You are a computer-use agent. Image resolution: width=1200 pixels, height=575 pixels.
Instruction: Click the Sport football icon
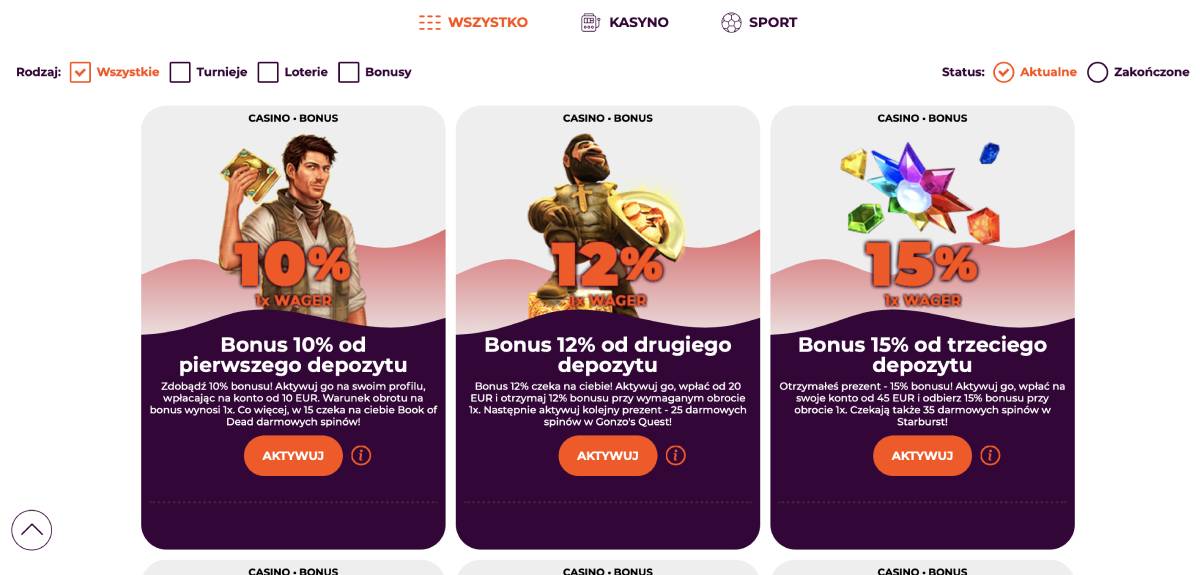click(x=731, y=22)
